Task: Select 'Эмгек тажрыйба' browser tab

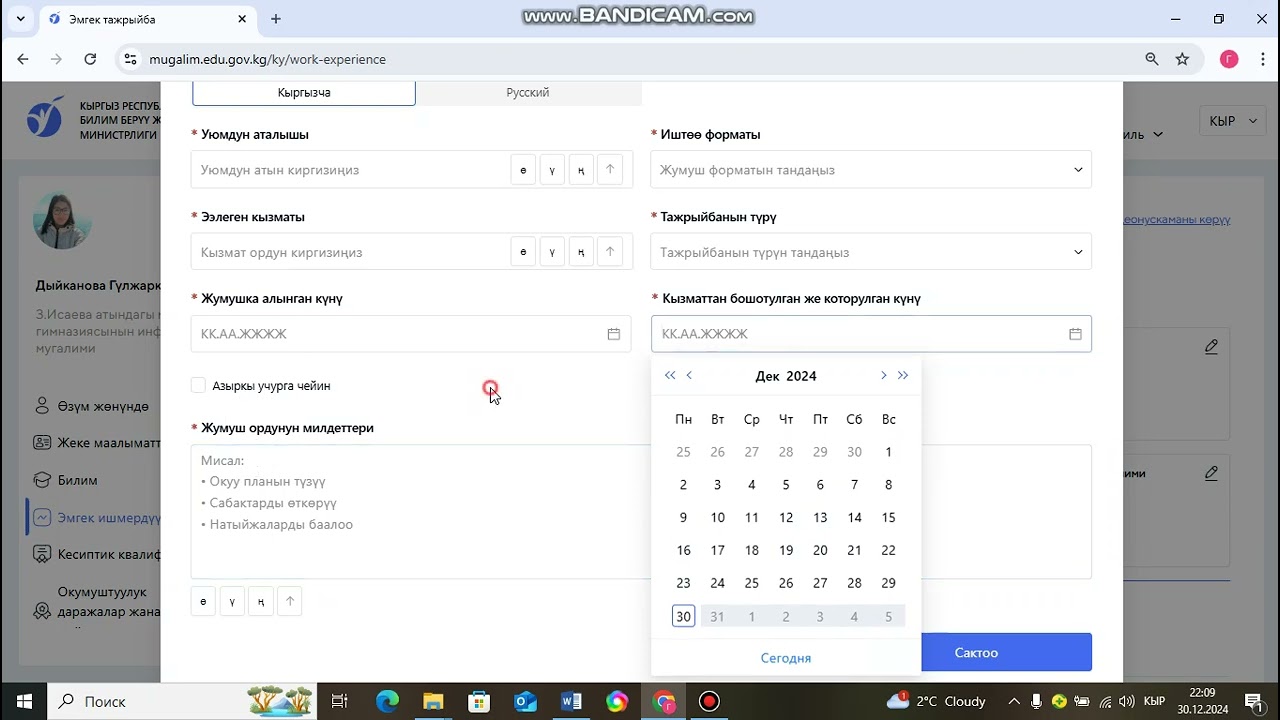Action: tap(148, 19)
